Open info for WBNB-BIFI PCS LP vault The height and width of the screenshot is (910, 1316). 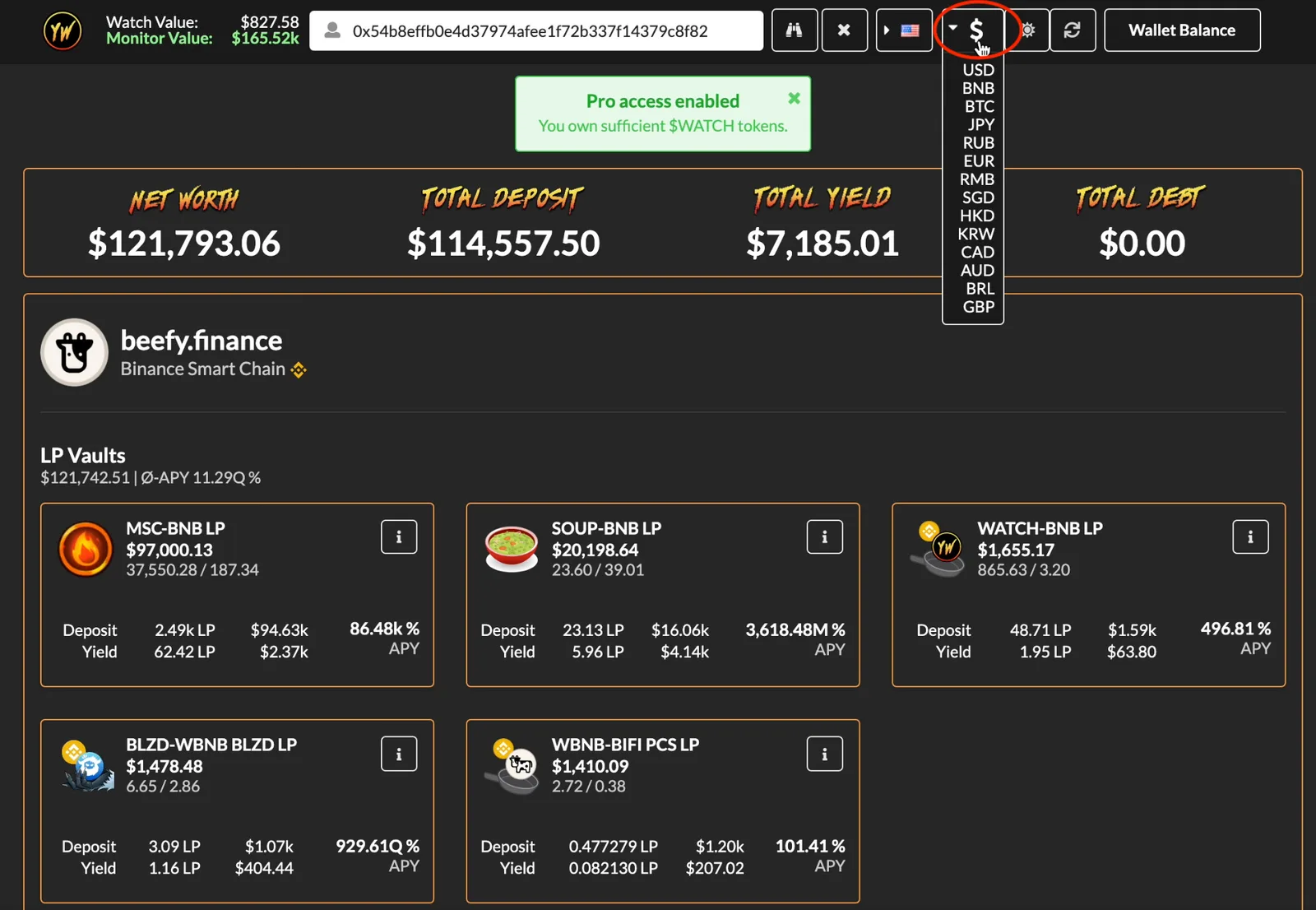pyautogui.click(x=824, y=754)
